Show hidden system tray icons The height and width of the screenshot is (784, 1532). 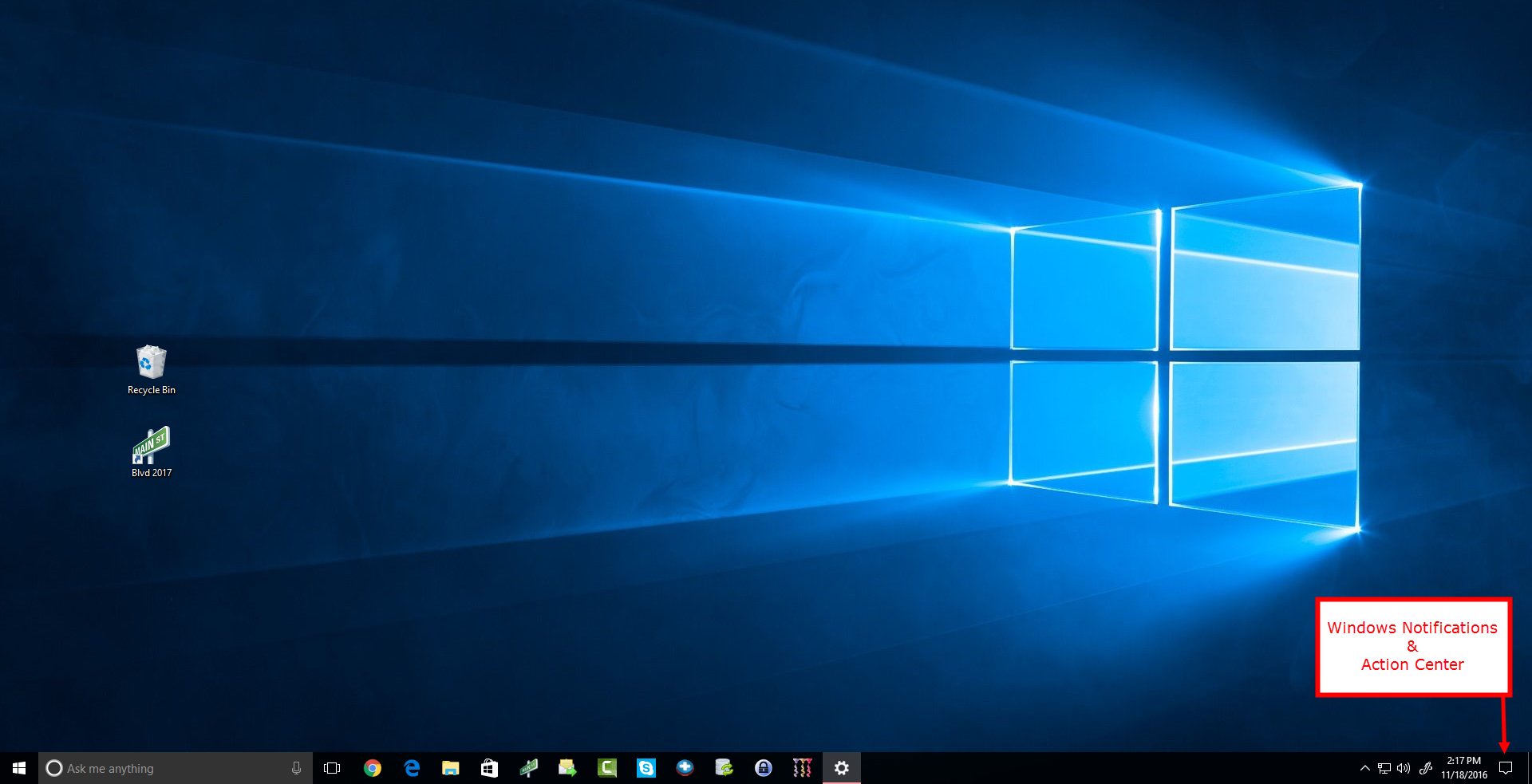tap(1365, 768)
